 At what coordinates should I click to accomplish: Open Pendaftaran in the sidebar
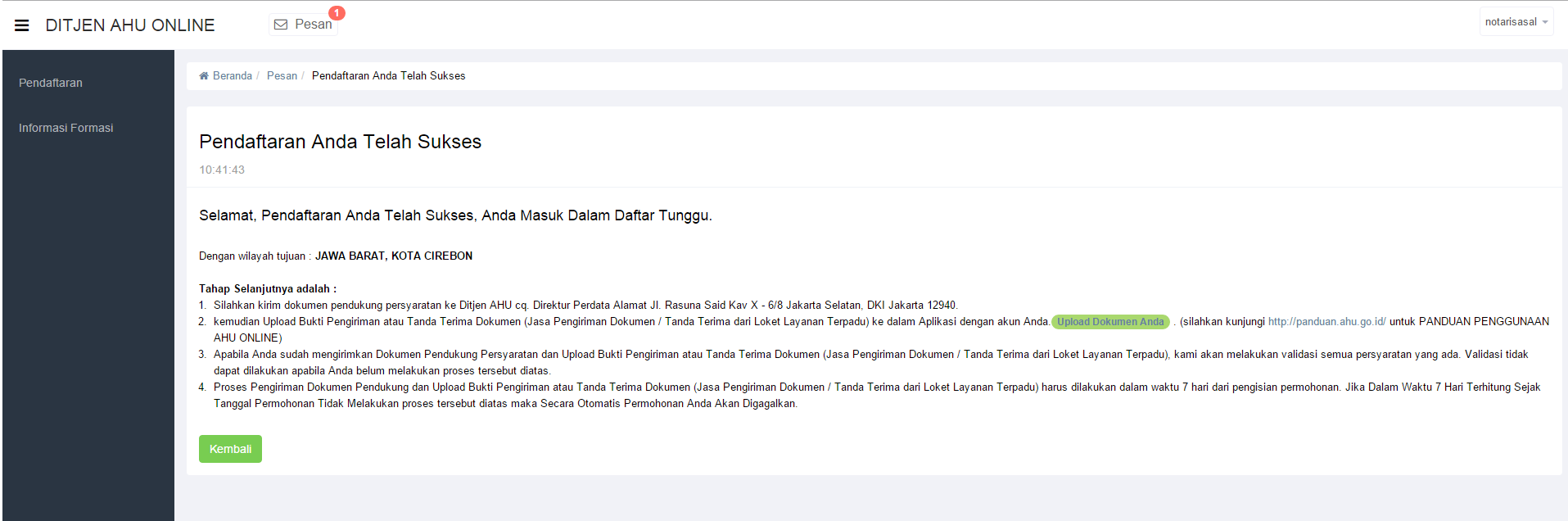click(51, 83)
